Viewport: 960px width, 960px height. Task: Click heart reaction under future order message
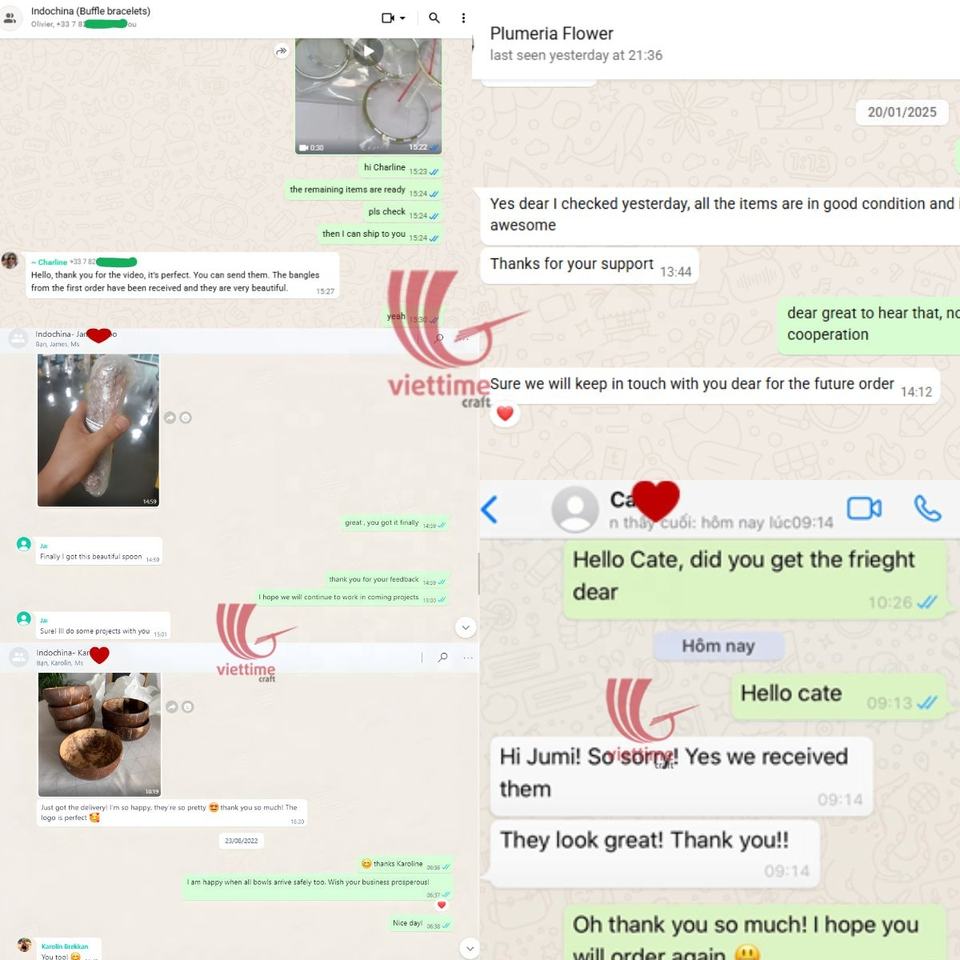(x=504, y=413)
